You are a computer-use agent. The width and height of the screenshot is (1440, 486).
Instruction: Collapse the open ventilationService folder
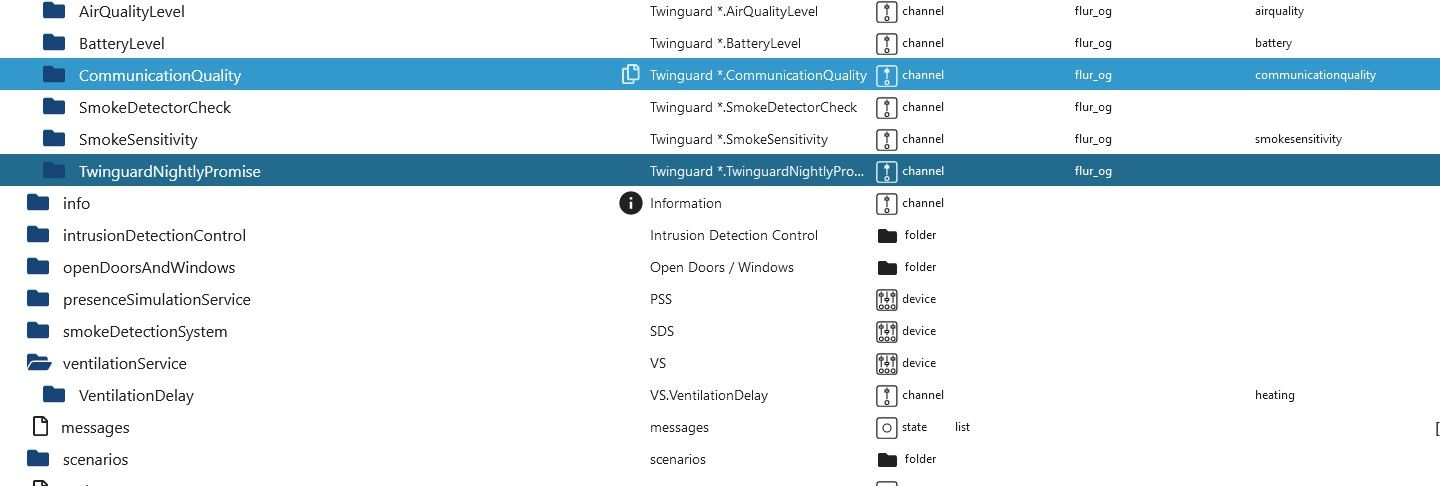tap(38, 363)
